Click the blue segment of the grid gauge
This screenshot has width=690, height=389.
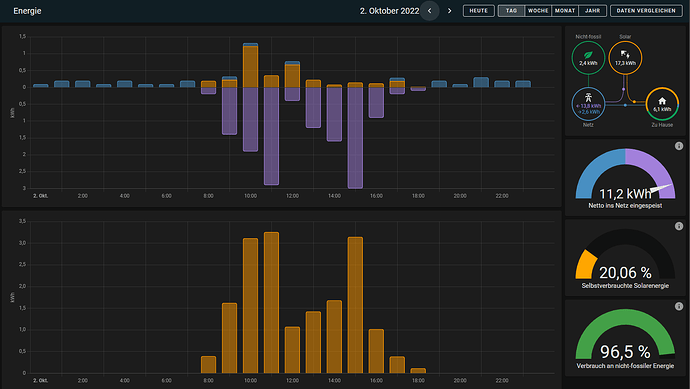pyautogui.click(x=595, y=169)
